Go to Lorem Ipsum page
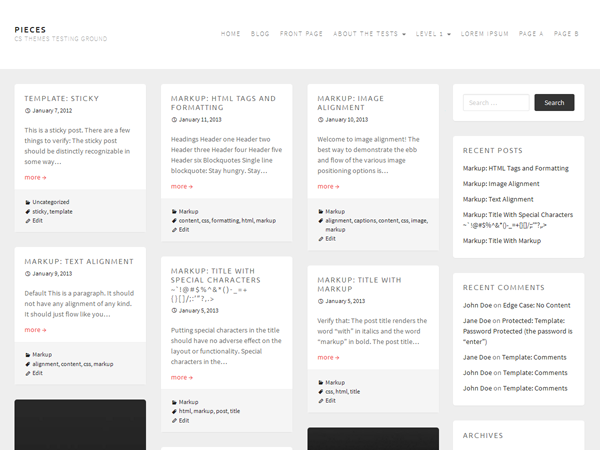This screenshot has width=600, height=450. (484, 34)
